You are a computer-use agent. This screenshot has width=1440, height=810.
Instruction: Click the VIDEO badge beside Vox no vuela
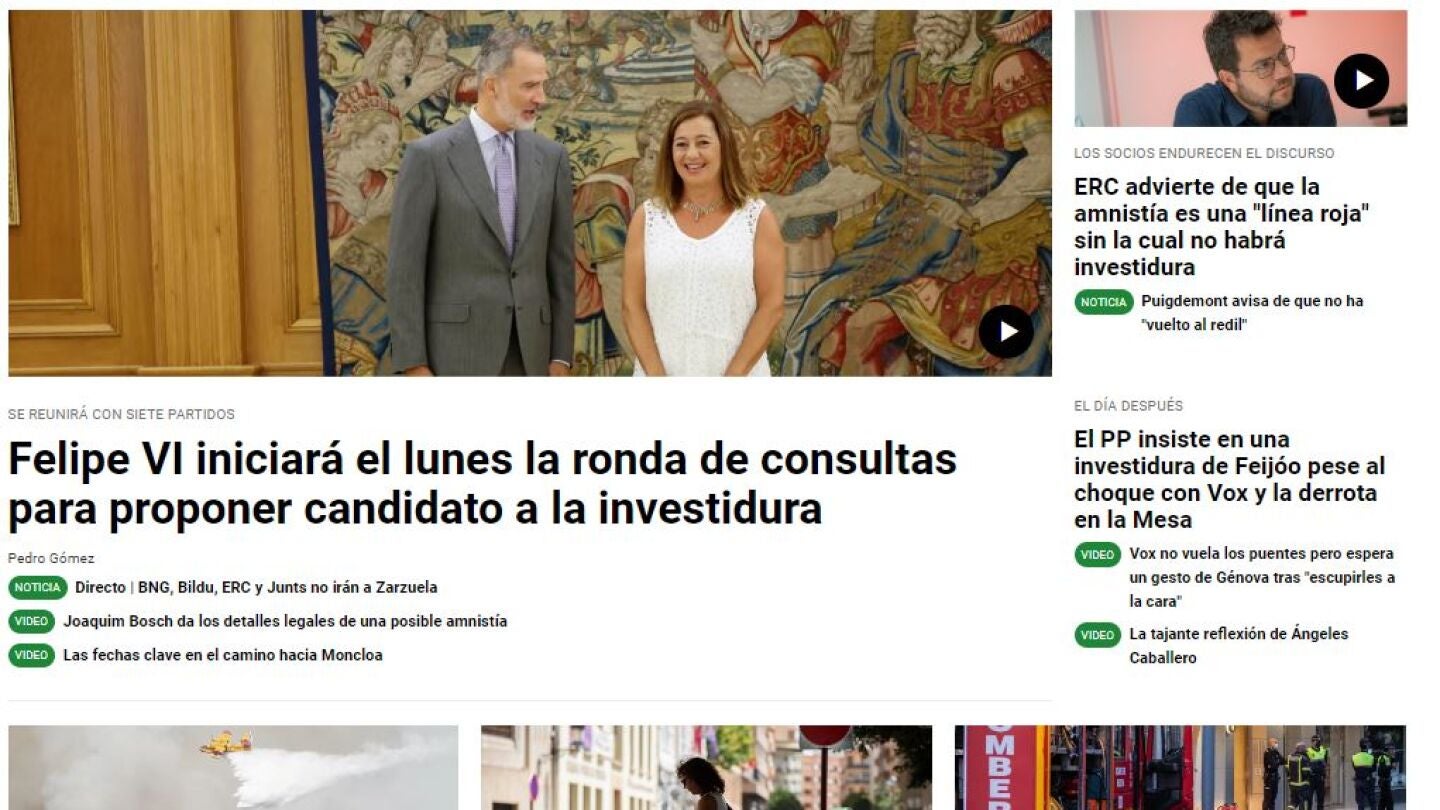[1098, 555]
